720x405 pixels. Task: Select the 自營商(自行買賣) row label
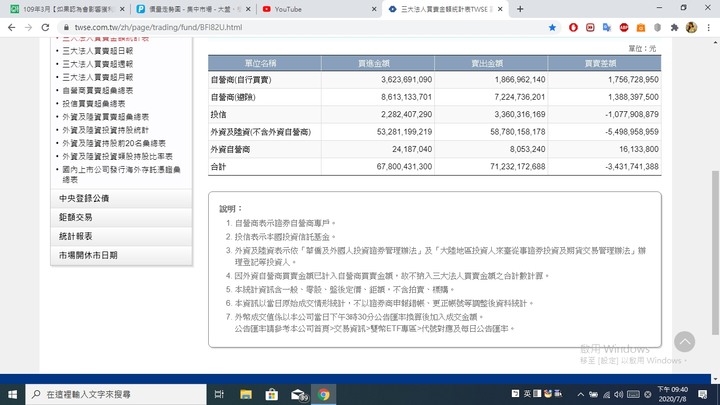click(241, 80)
